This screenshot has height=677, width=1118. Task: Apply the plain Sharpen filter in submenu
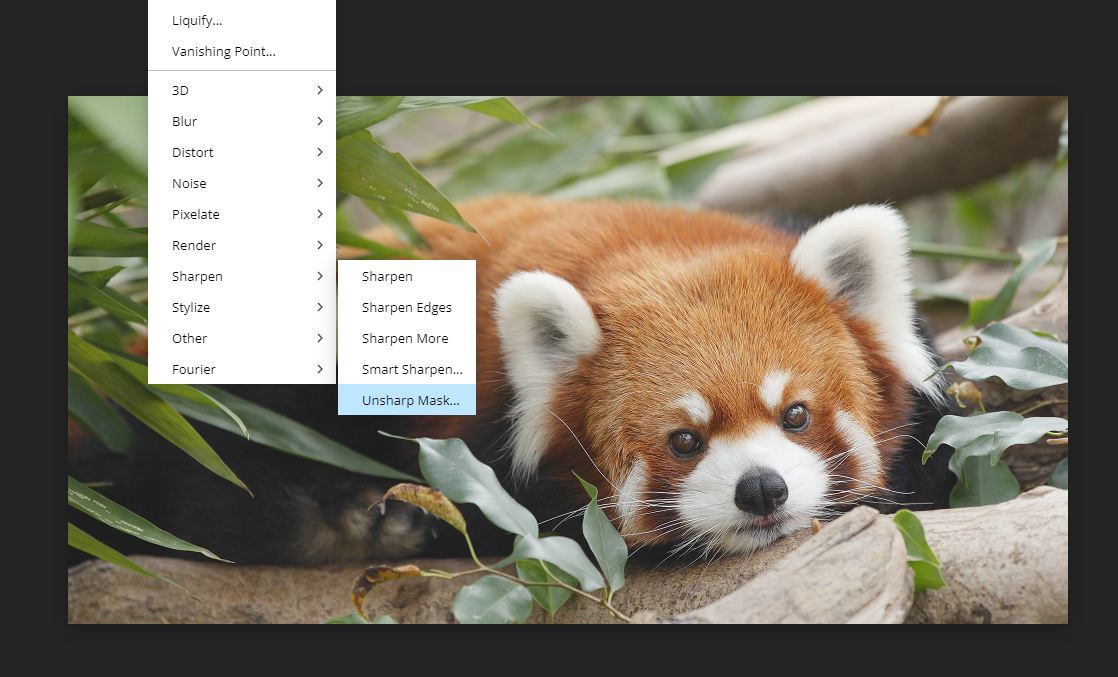tap(387, 276)
